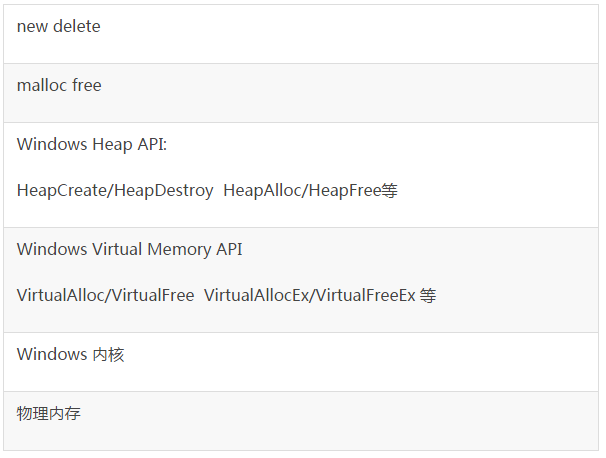
Task: Click the word "new" in first row
Action: [32, 27]
